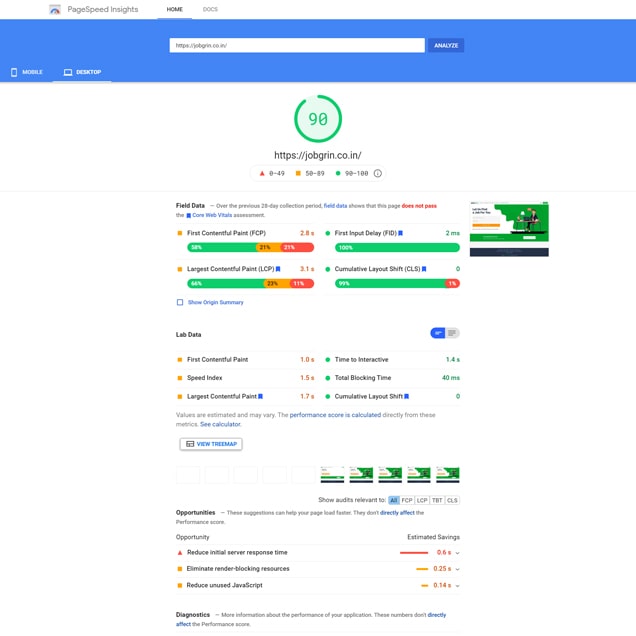Image resolution: width=636 pixels, height=636 pixels.
Task: Click the bookmark icon beside First Input Delay
Action: pos(400,233)
